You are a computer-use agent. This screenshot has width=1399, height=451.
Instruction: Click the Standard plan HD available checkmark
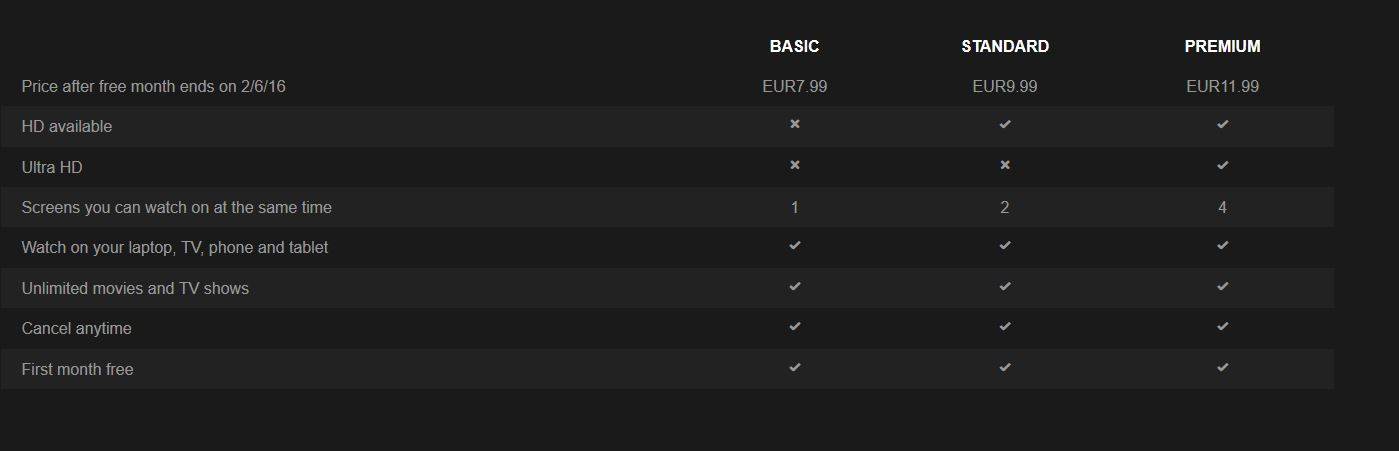(x=1005, y=125)
